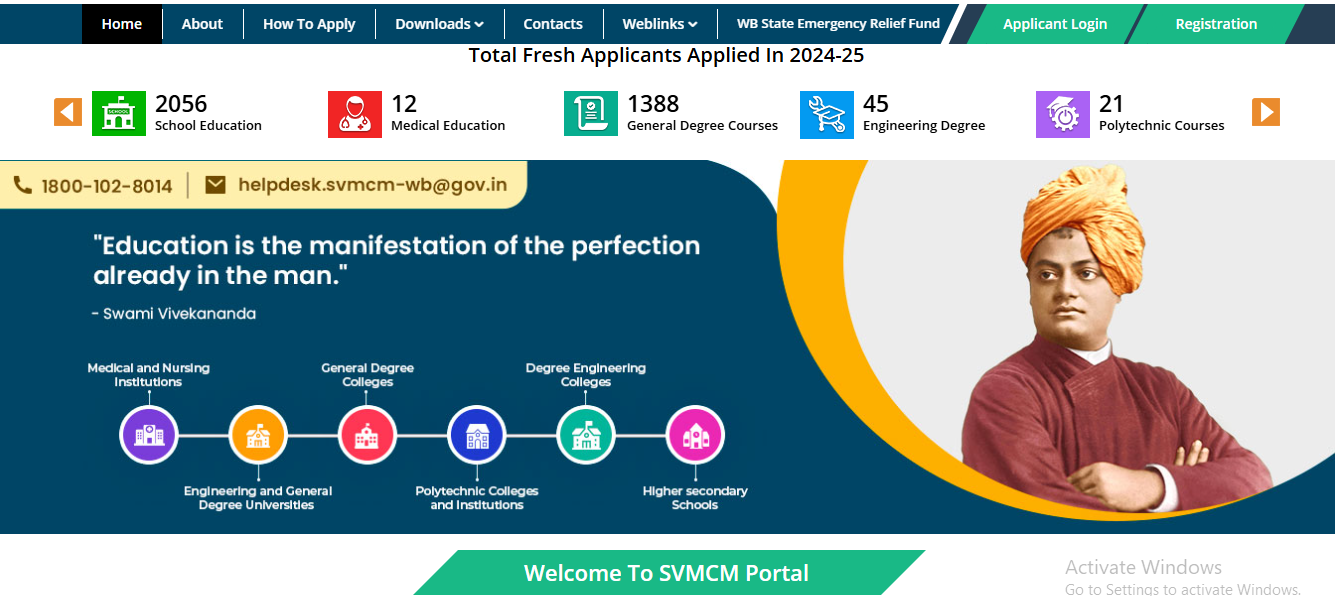The width and height of the screenshot is (1335, 596).
Task: Open the About page
Action: [202, 24]
